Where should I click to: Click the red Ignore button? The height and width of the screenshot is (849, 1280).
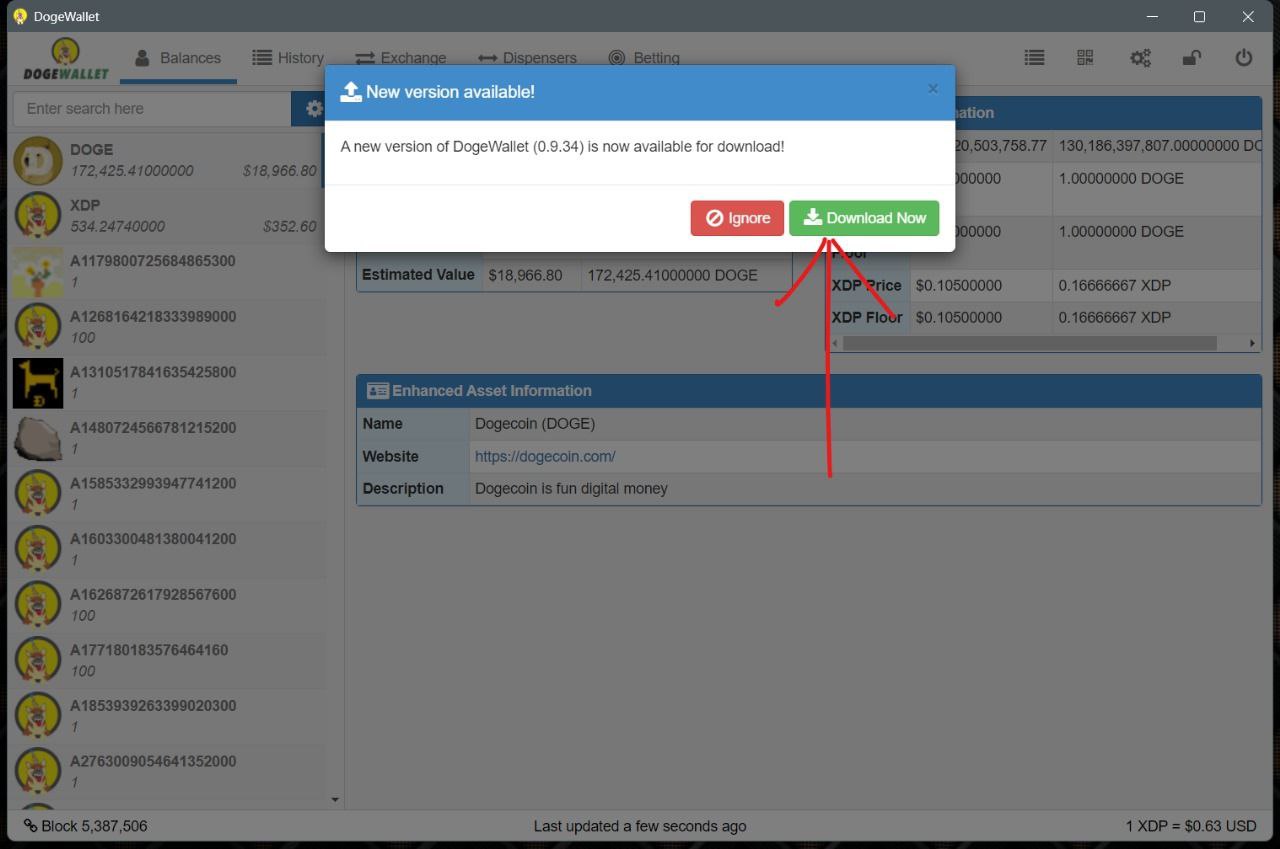(737, 218)
